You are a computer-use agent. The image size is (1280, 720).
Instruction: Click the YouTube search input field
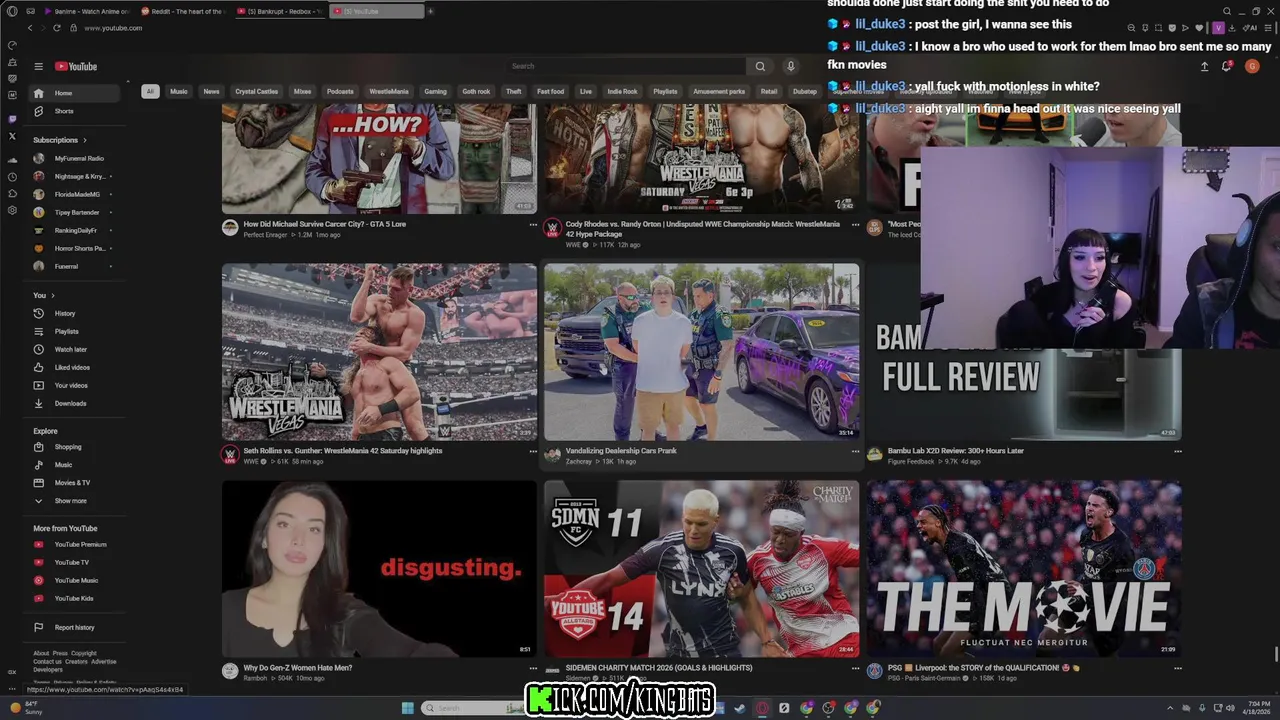(x=625, y=66)
